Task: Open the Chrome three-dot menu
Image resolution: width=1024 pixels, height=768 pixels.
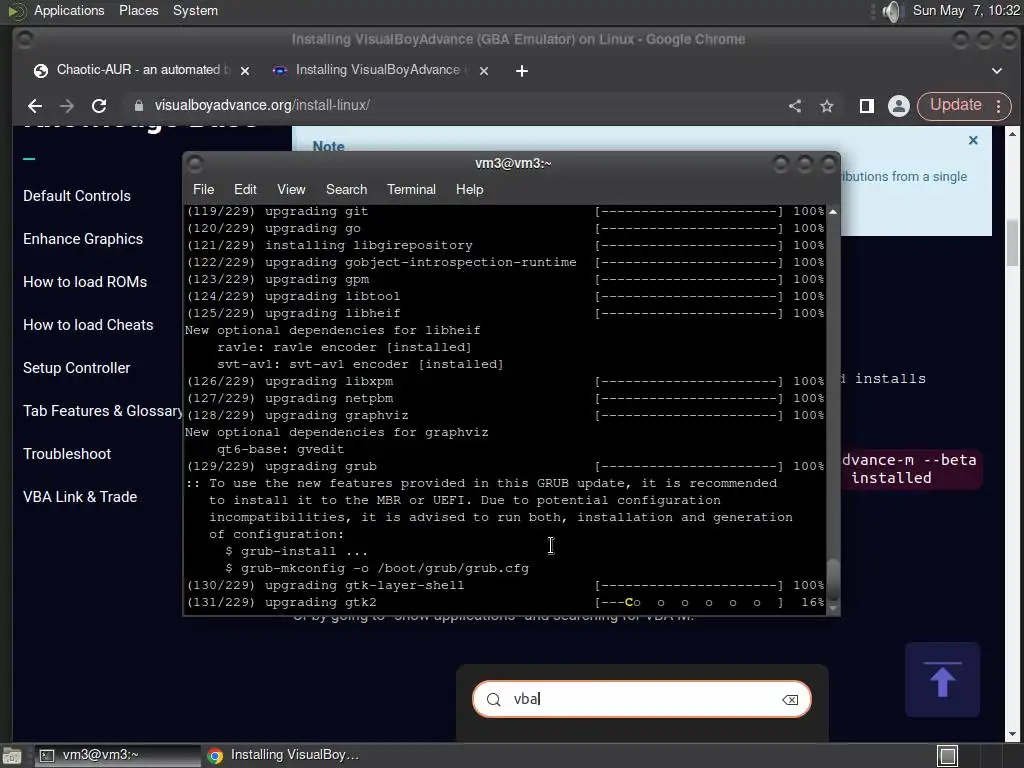Action: tap(999, 106)
